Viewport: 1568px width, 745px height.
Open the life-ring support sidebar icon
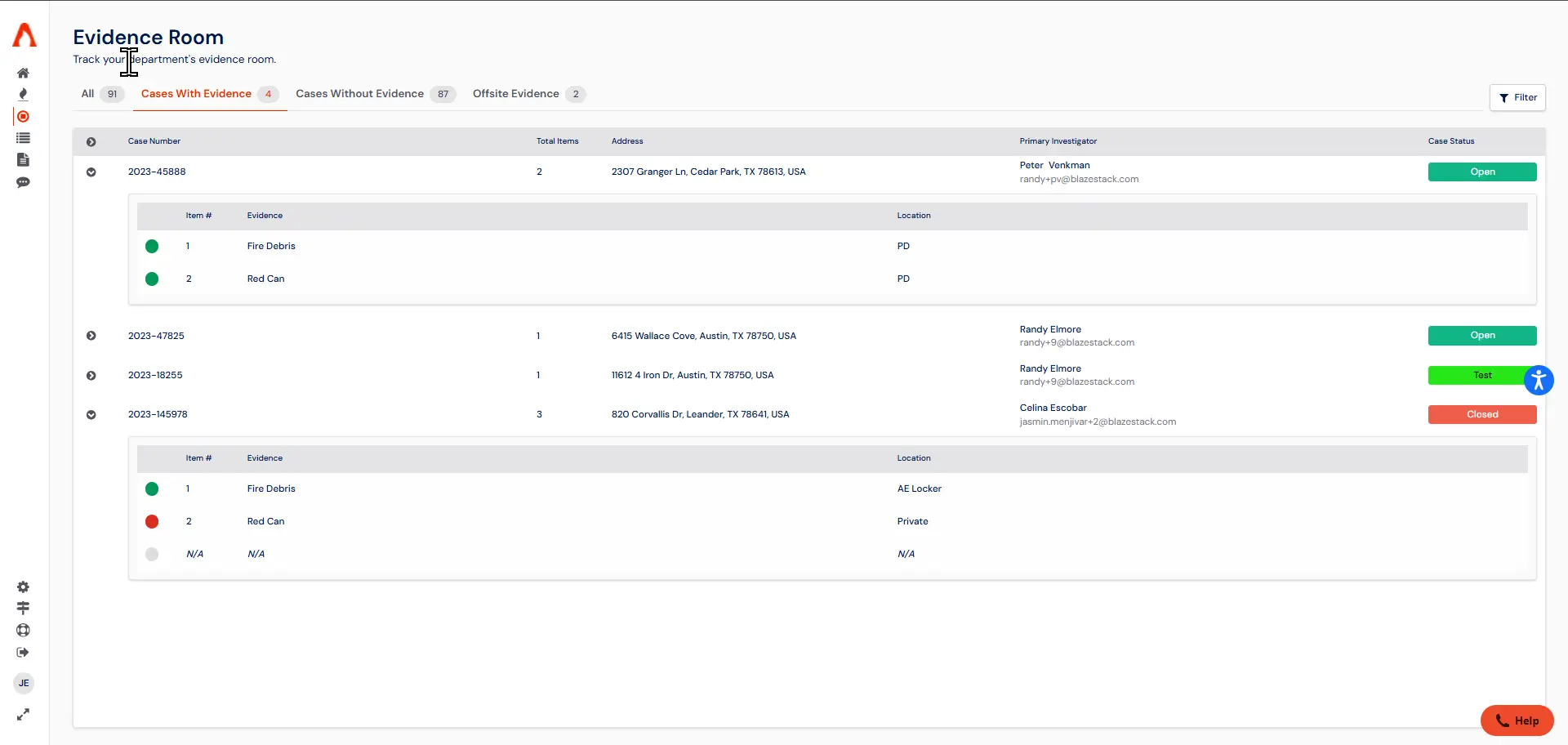[x=23, y=630]
